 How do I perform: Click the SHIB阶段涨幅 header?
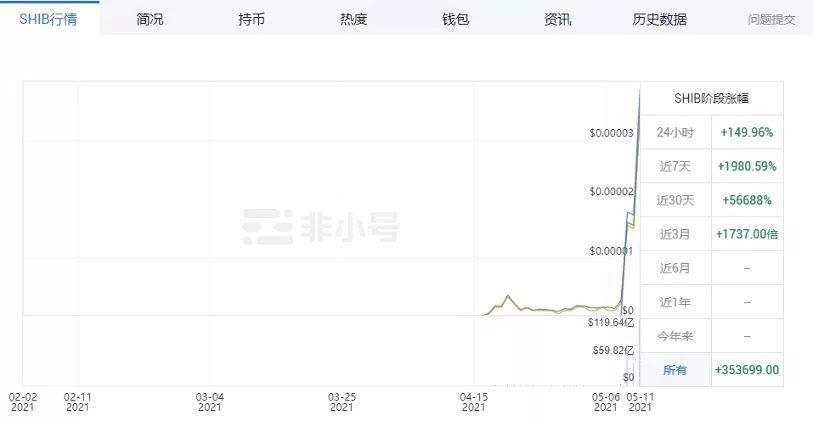(711, 99)
